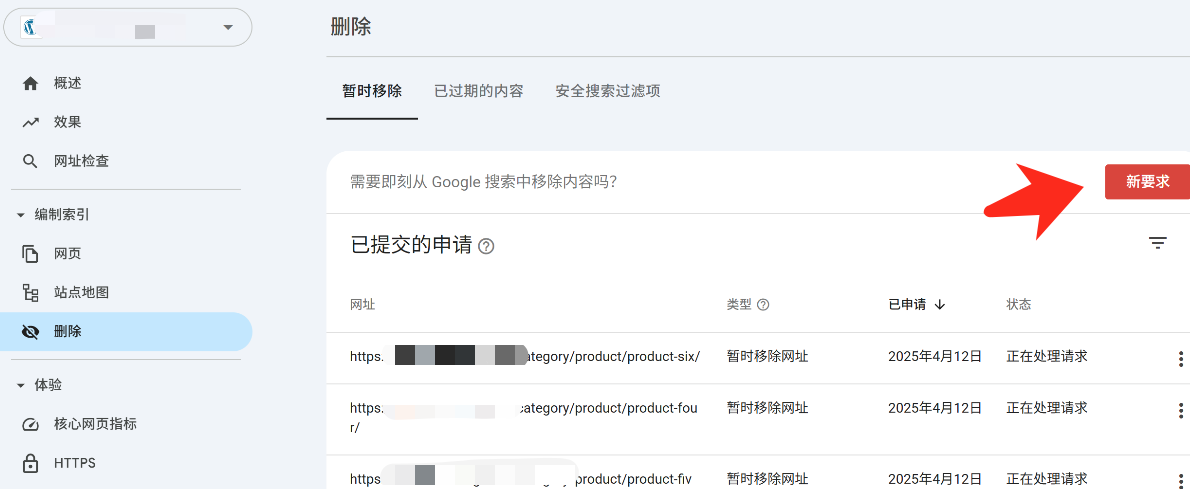Click the 核心网页指标 gauge icon
Viewport: 1190px width, 489px height.
(x=30, y=424)
